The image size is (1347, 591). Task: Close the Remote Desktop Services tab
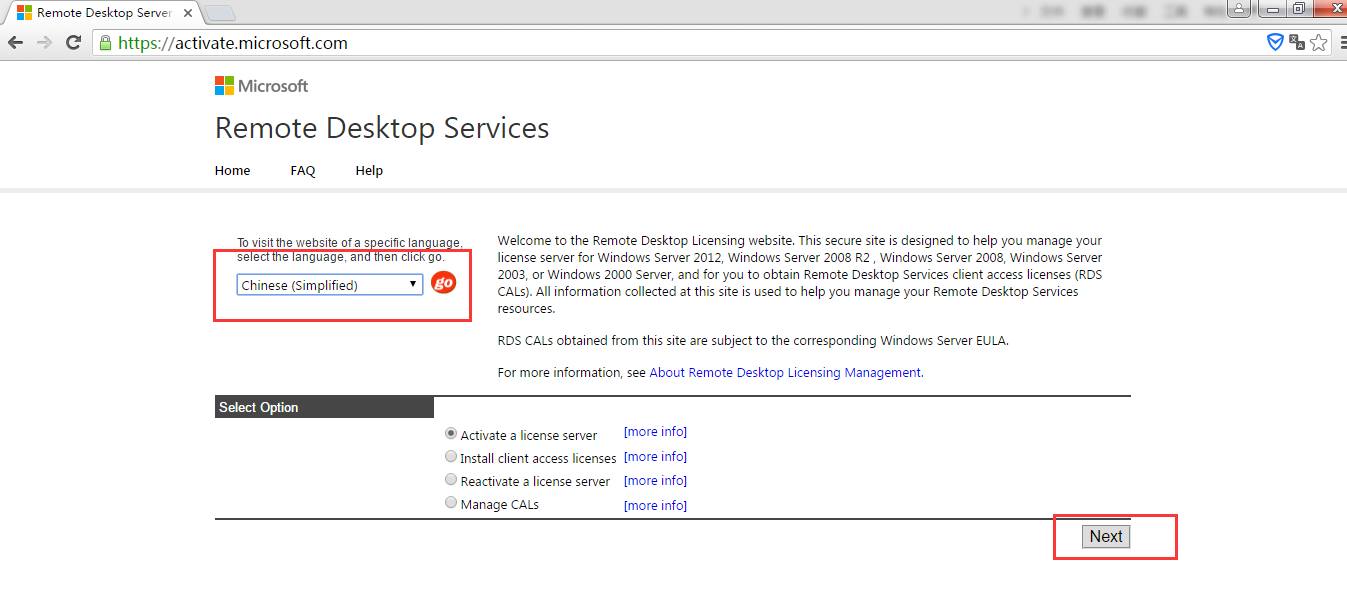point(188,13)
